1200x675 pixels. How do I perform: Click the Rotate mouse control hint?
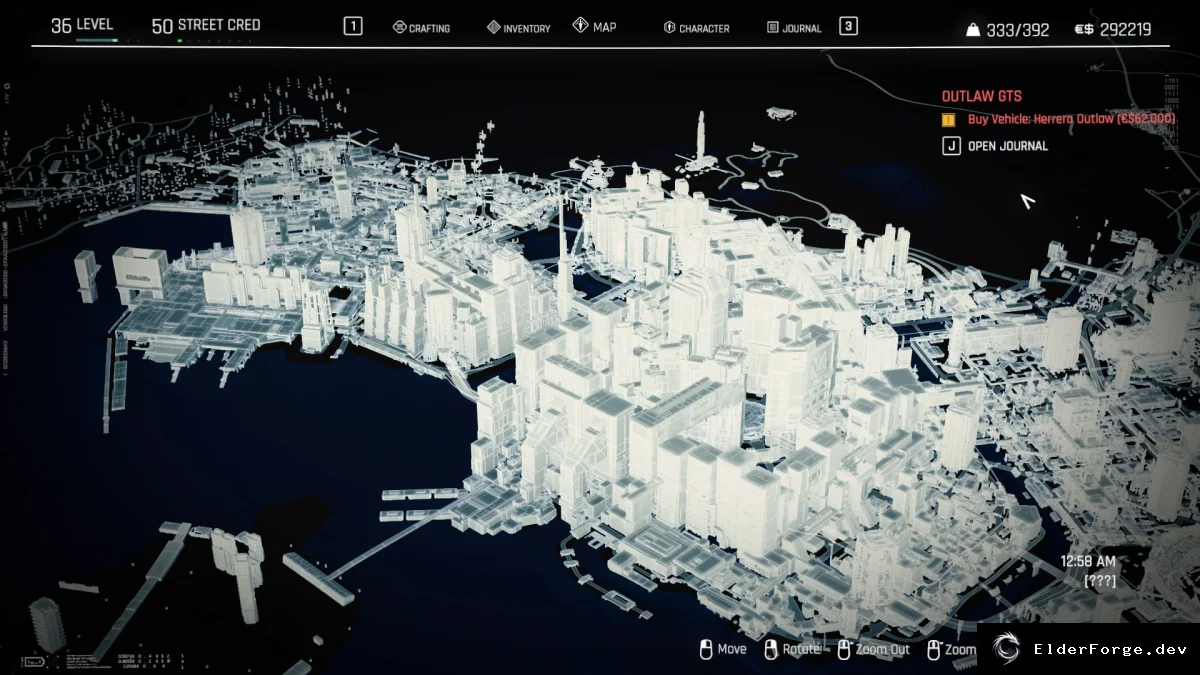pyautogui.click(x=791, y=650)
